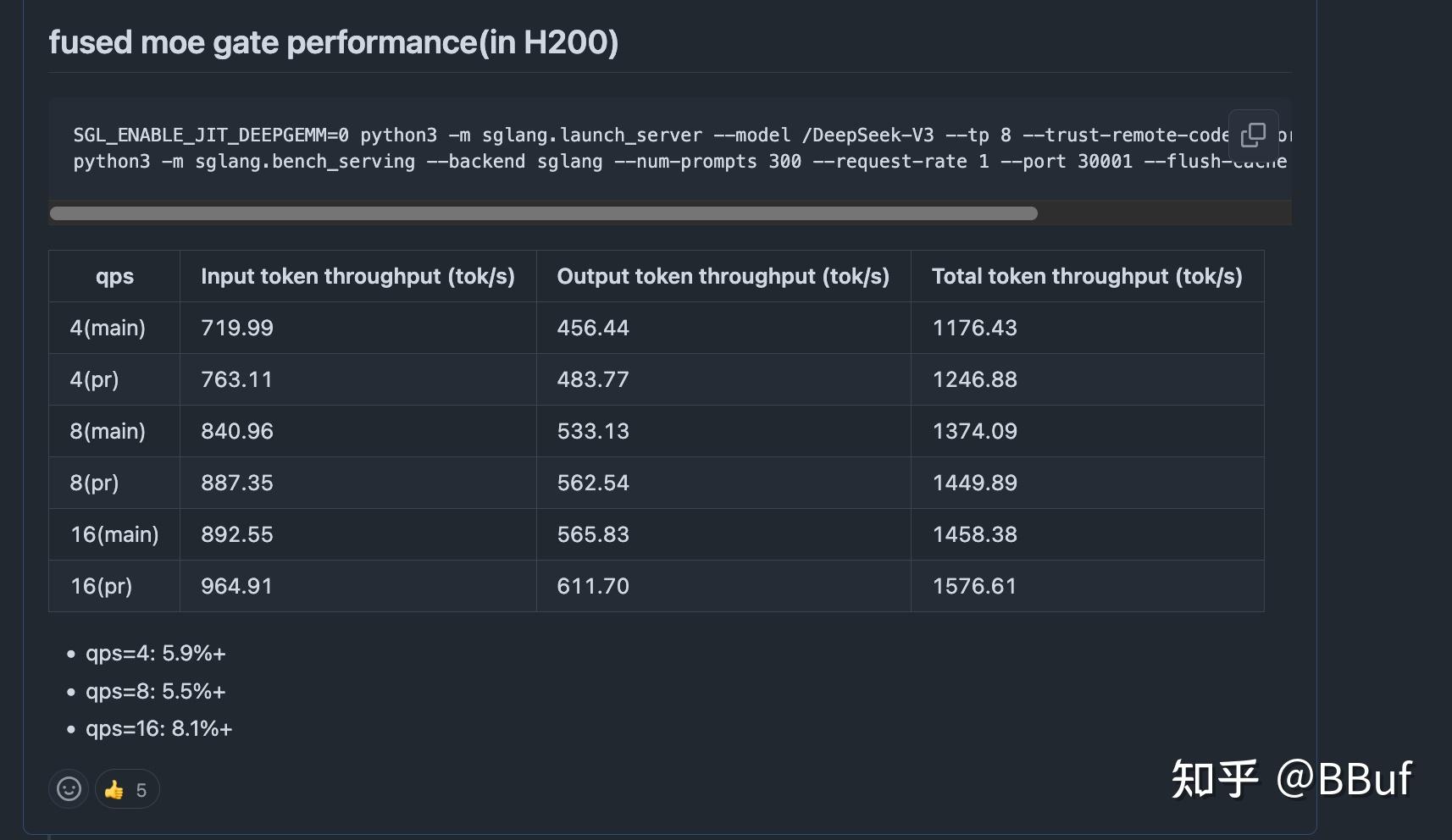Click the Output token throughput (tok/s) header
1452x840 pixels.
[723, 276]
